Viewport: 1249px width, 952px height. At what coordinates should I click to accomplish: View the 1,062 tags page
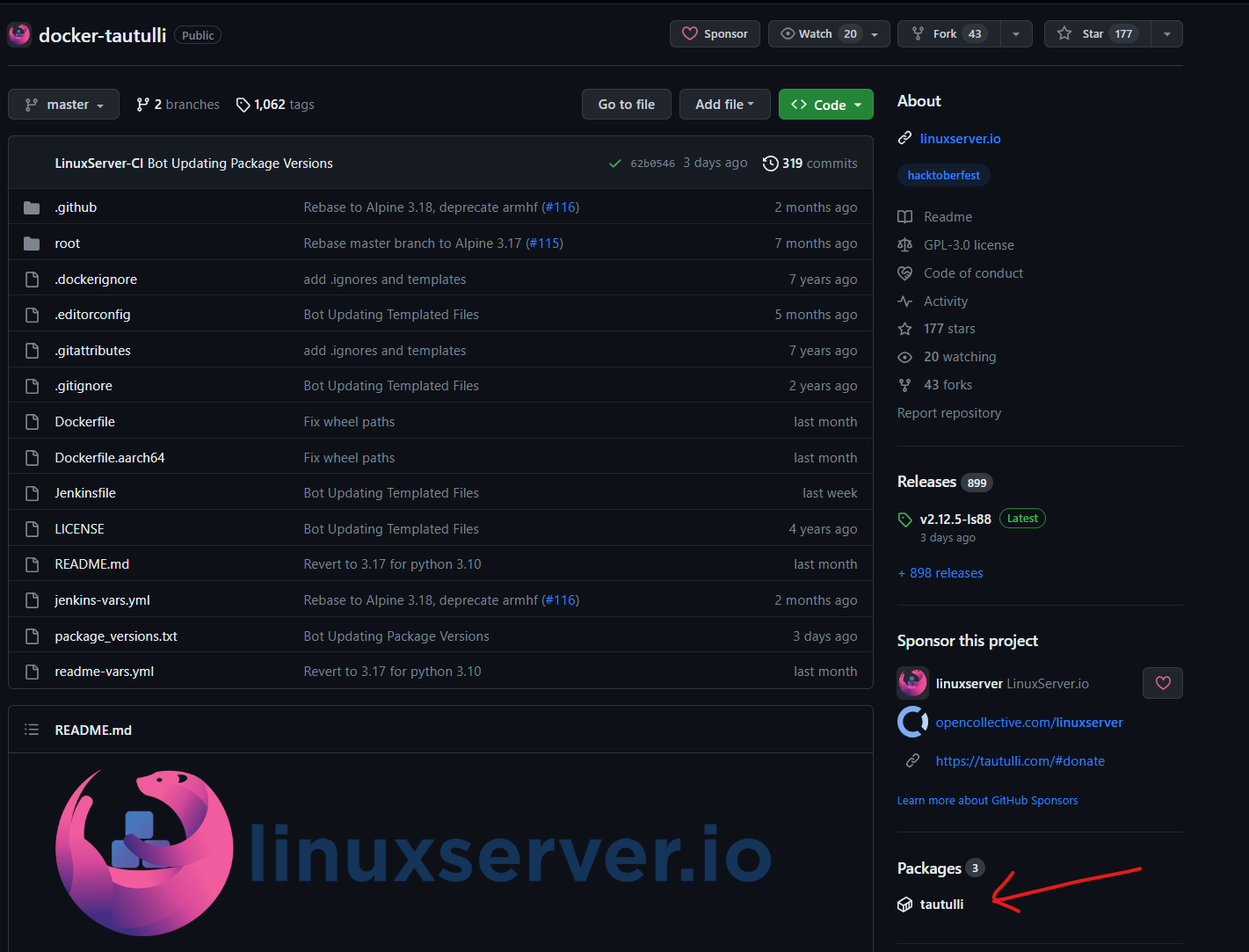(275, 105)
